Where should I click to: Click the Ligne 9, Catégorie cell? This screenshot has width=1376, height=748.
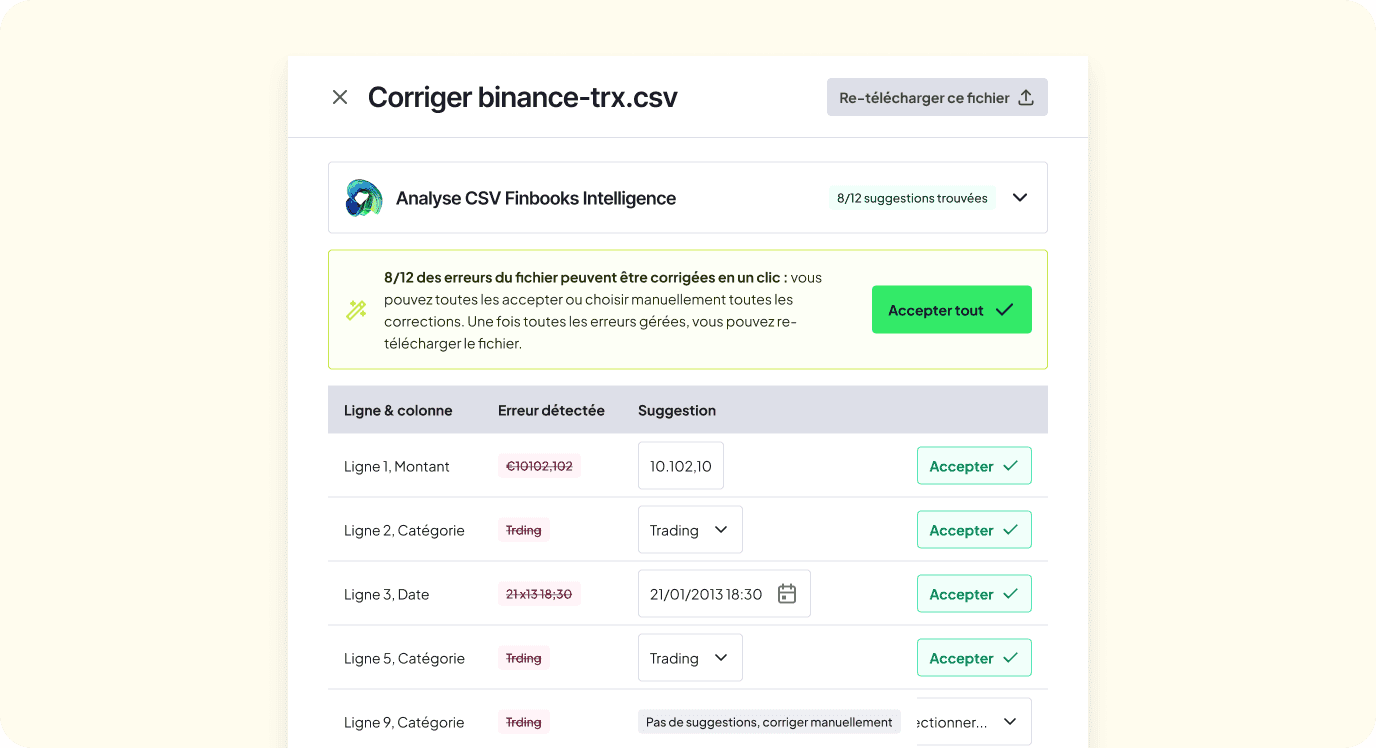point(404,722)
